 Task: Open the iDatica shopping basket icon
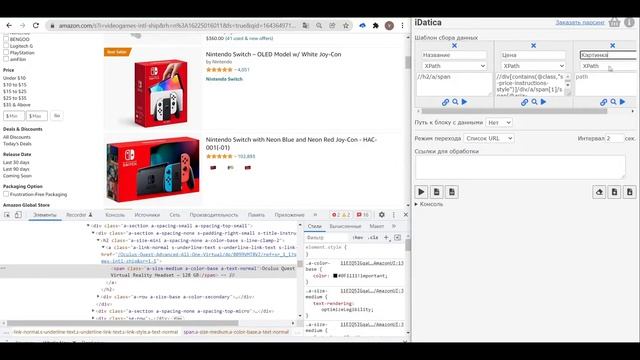tap(614, 22)
